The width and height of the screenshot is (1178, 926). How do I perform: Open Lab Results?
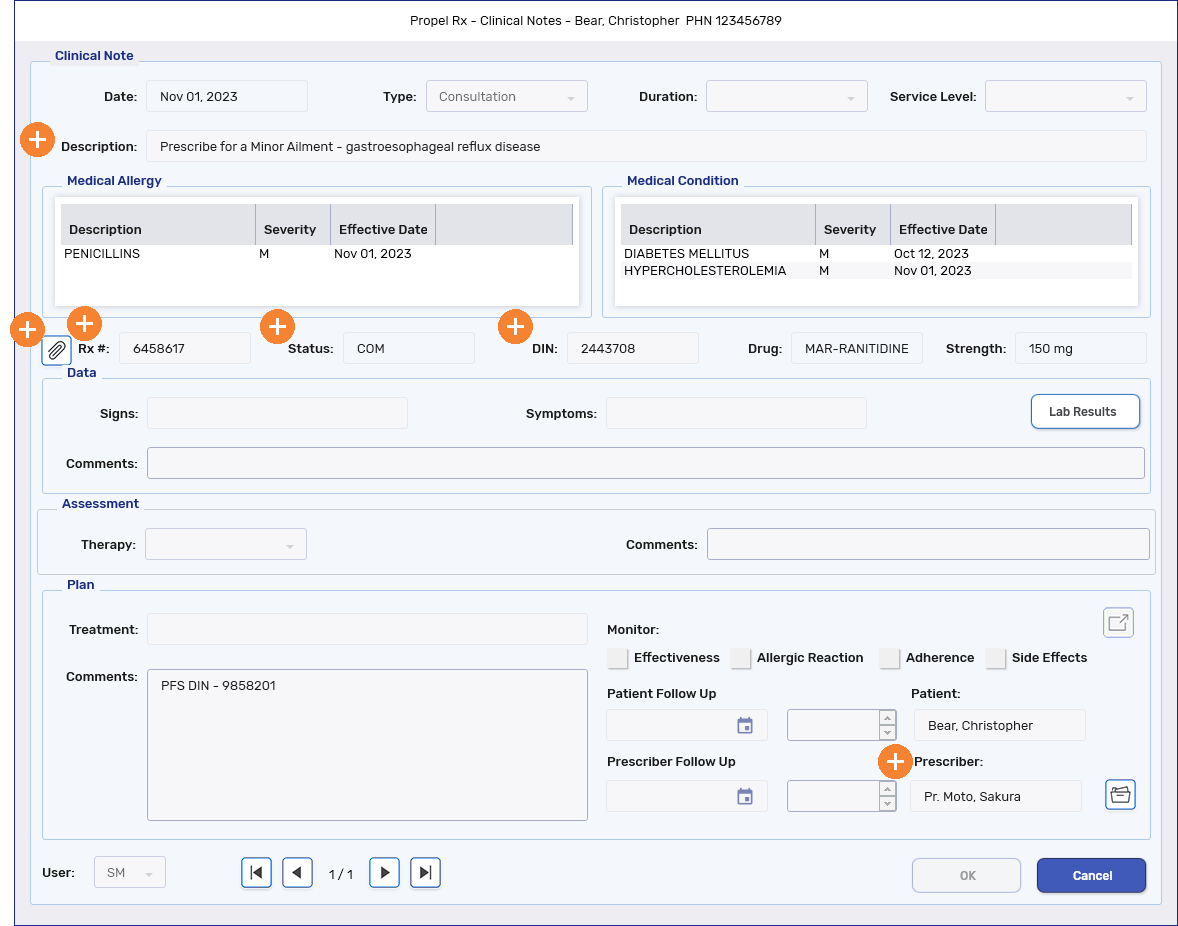click(x=1085, y=411)
